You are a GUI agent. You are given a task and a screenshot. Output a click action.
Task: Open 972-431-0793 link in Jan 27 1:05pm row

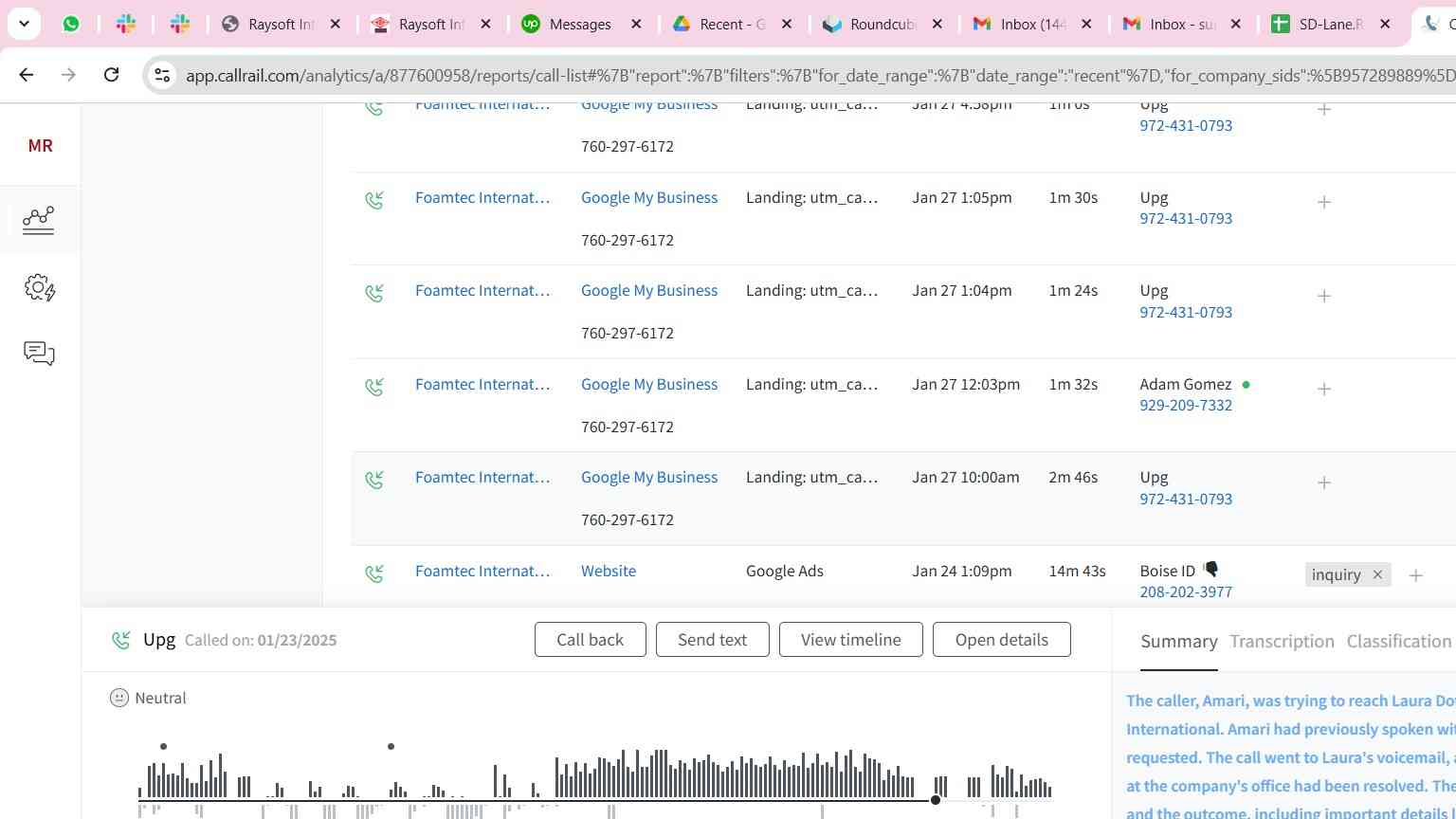(x=1186, y=218)
